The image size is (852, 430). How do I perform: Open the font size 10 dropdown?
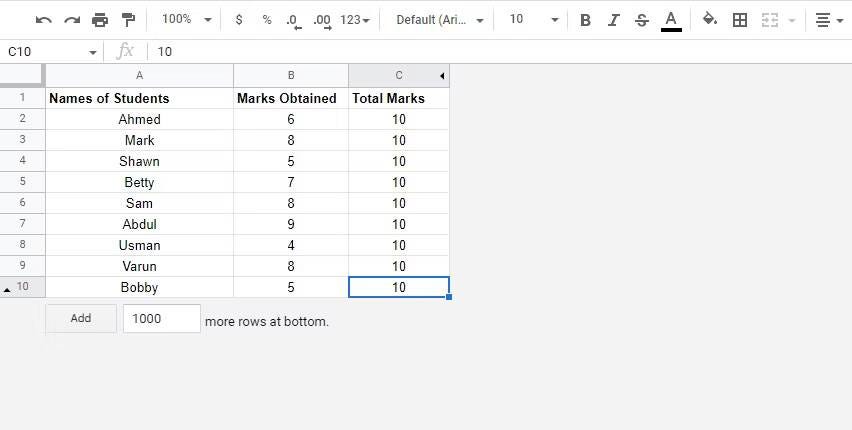534,20
